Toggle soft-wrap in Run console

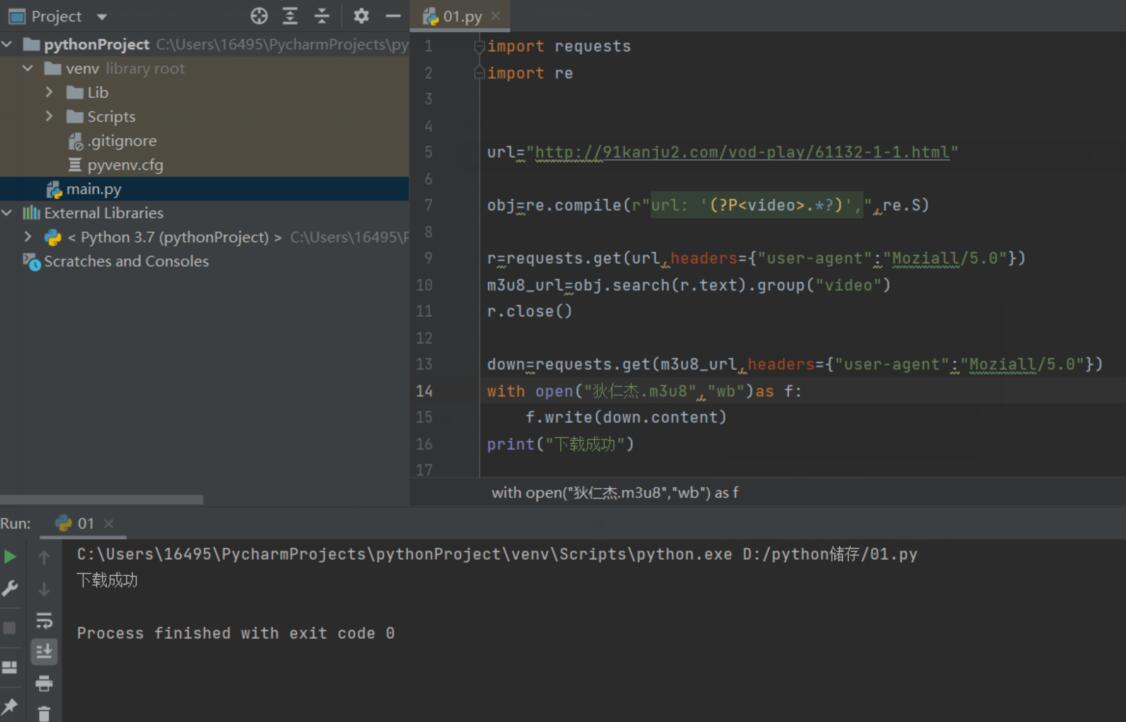point(44,620)
